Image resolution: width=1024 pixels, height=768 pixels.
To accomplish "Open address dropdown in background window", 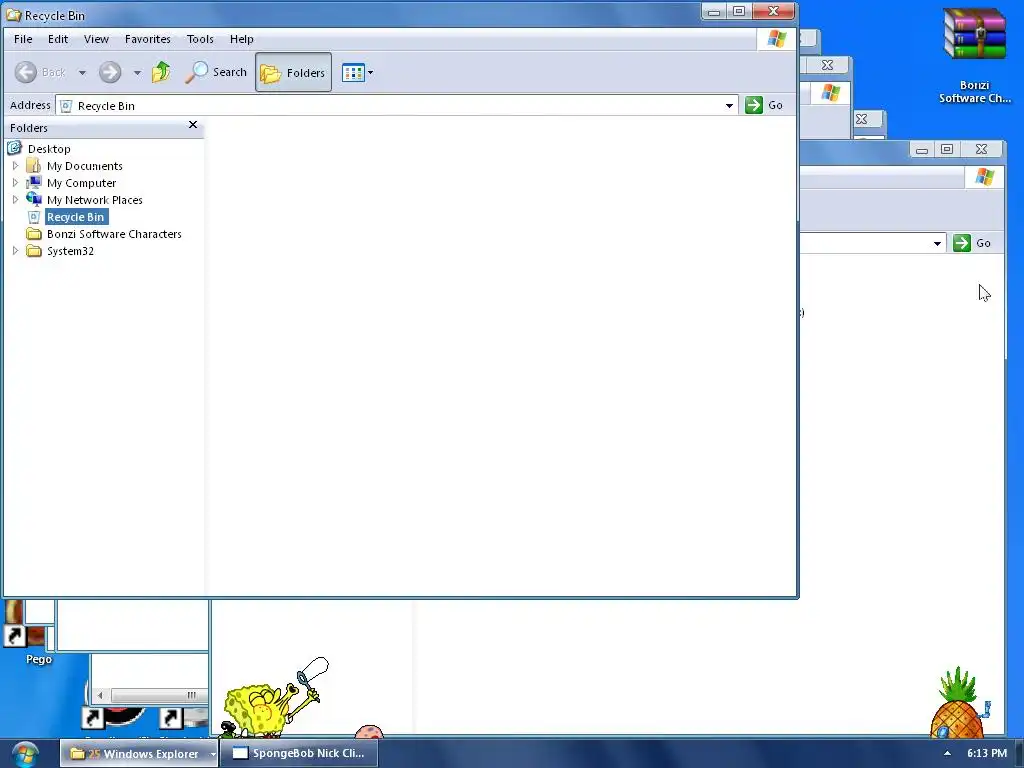I will 937,243.
